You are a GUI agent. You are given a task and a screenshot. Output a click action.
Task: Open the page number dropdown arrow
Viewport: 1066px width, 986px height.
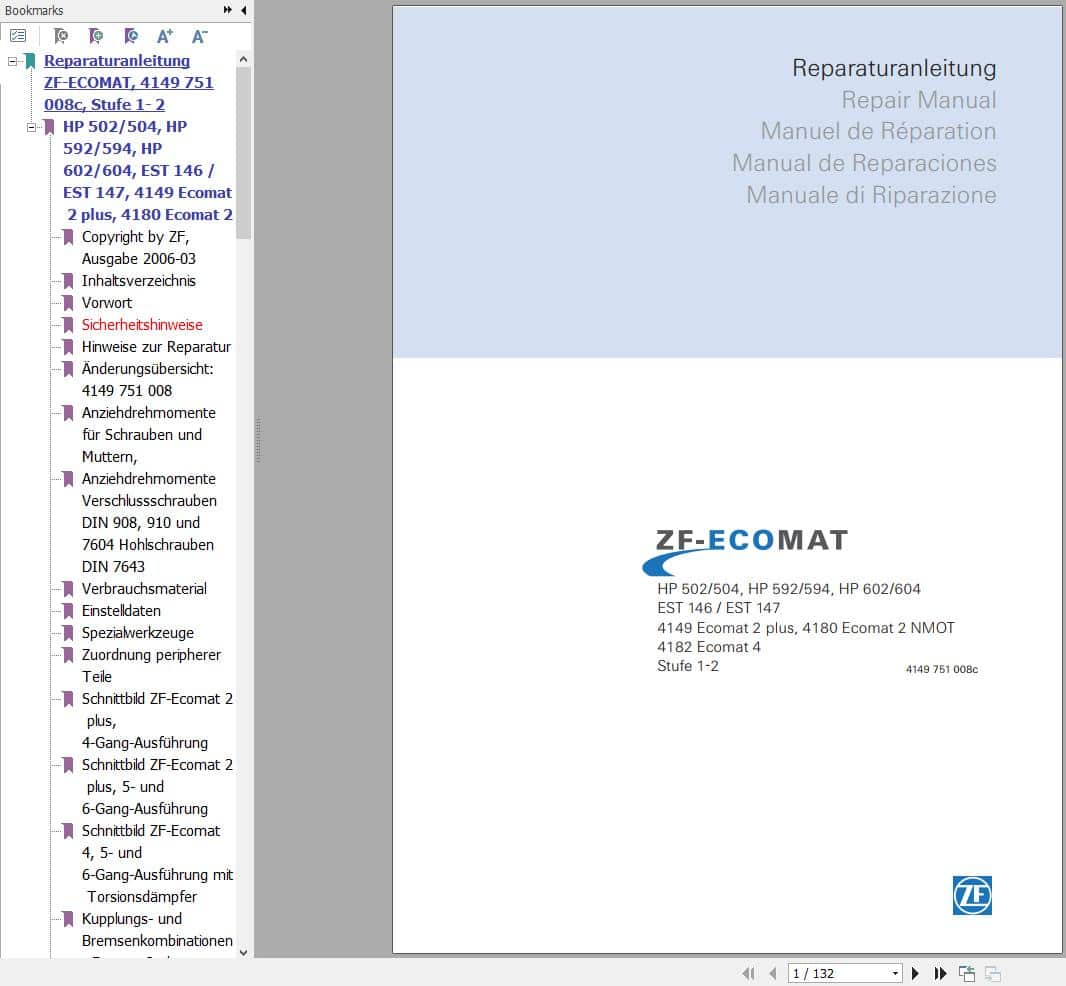895,973
